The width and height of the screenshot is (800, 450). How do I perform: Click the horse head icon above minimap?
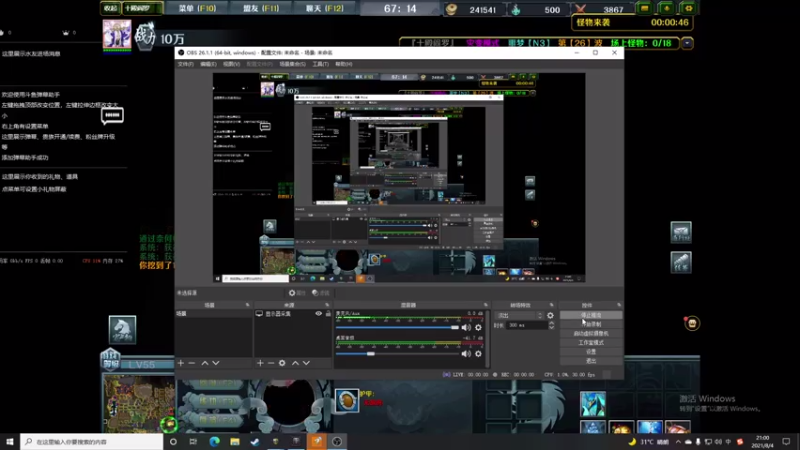pos(122,329)
